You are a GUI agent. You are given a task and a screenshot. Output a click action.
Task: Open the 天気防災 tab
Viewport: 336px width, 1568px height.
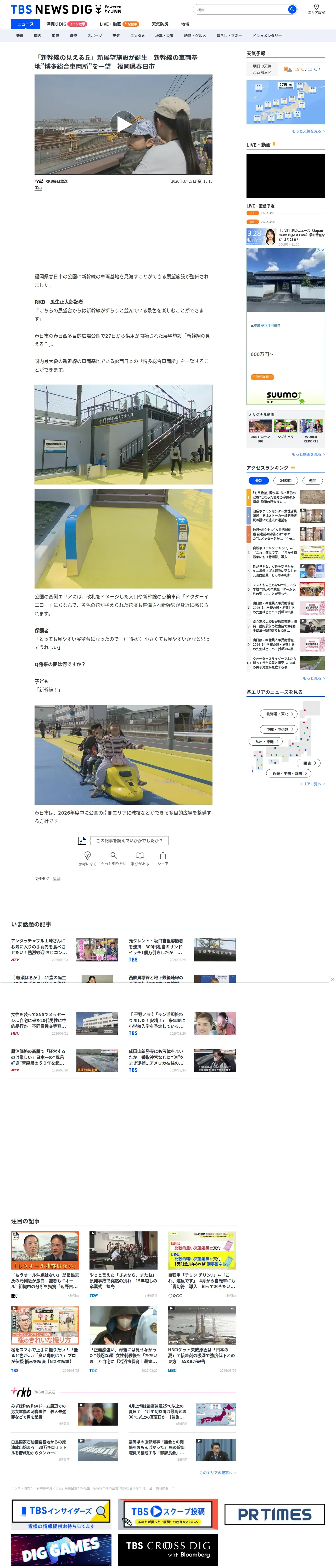coord(160,24)
